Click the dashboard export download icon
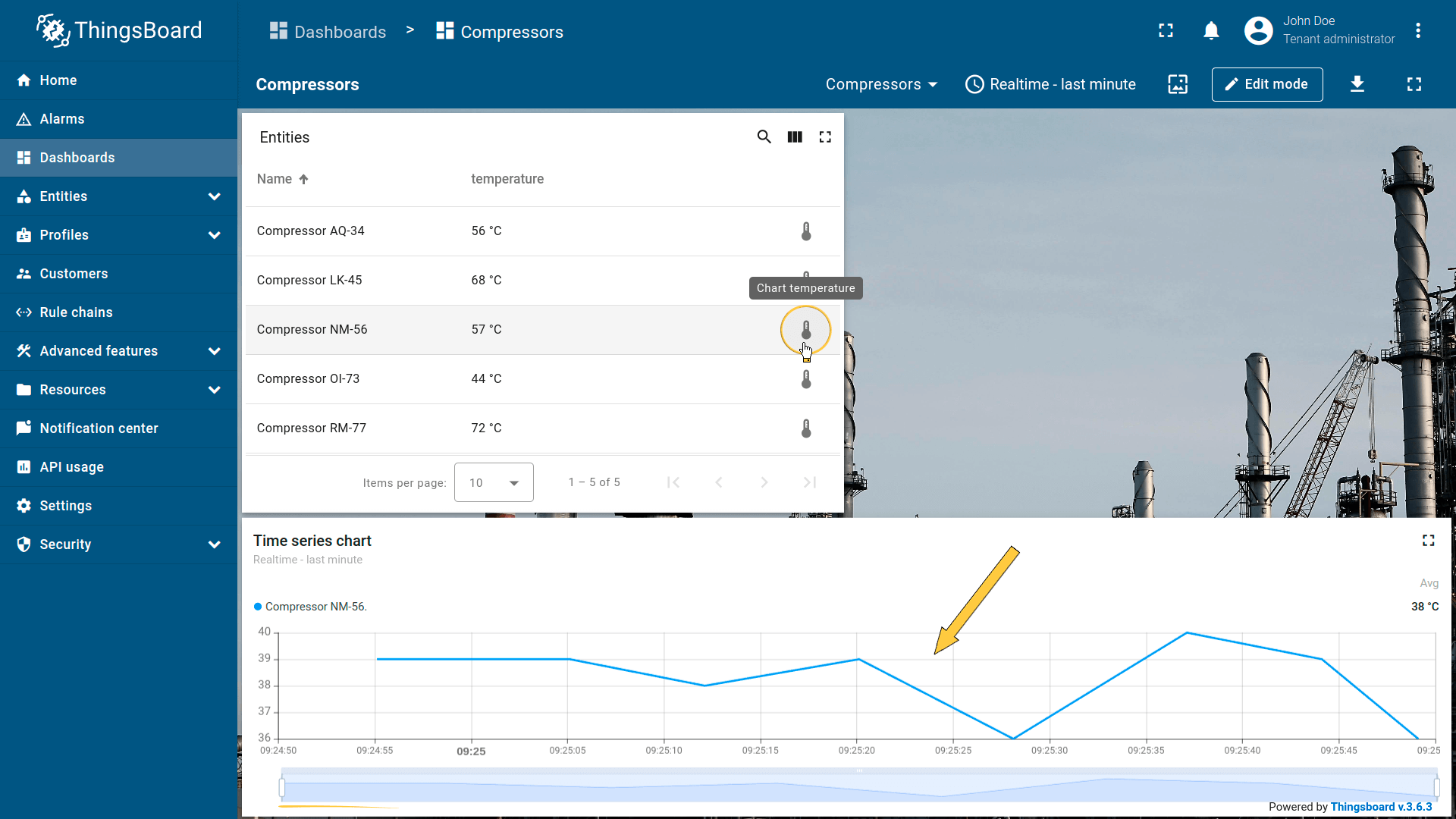 (x=1357, y=84)
